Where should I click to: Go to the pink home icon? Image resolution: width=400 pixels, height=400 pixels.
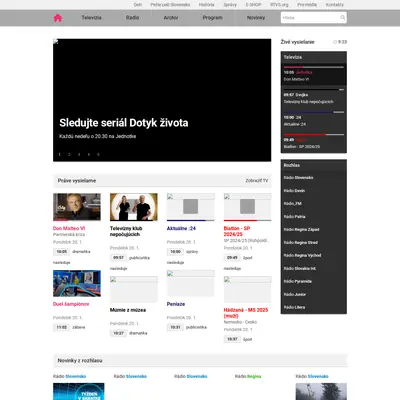pyautogui.click(x=58, y=18)
